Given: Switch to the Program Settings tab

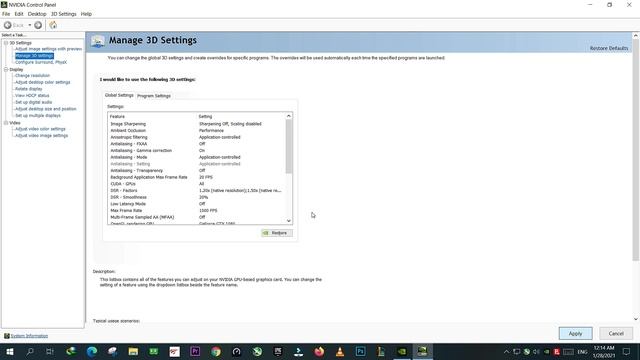Looking at the screenshot, I should pos(154,96).
